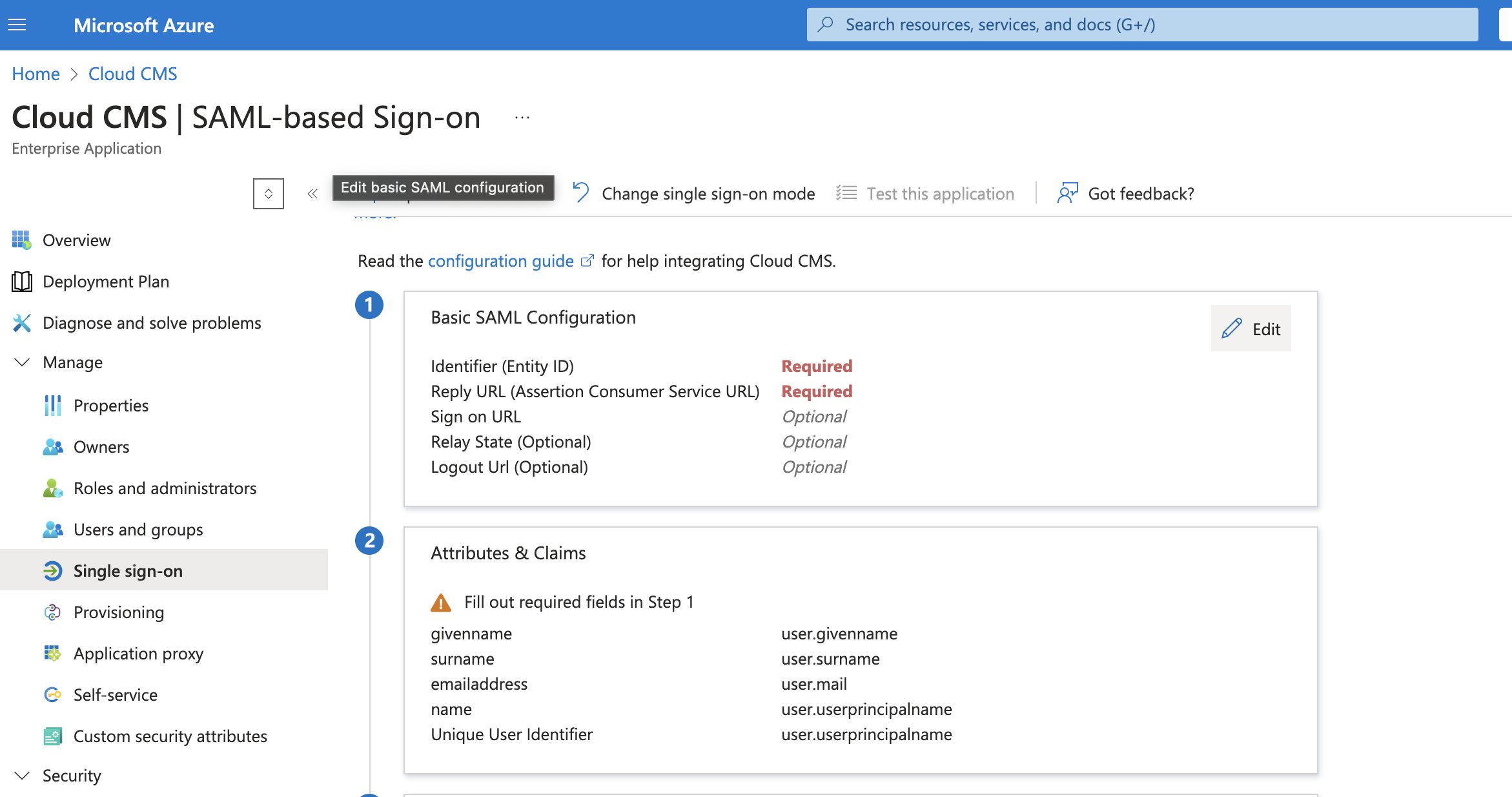Open Roles and administrators
Screen dimensions: 1512x797
pos(164,488)
